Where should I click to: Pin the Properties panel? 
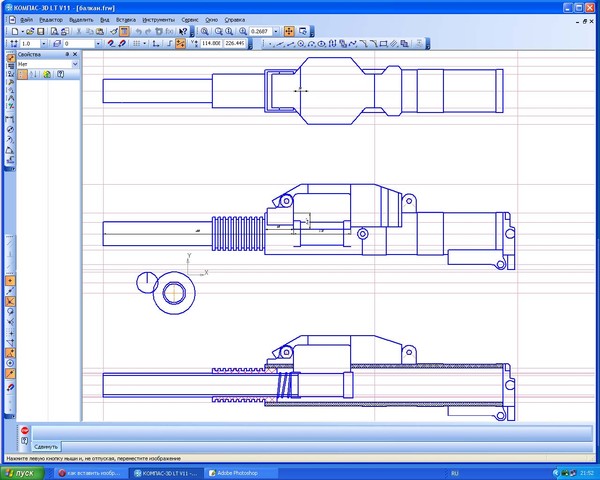click(x=67, y=54)
